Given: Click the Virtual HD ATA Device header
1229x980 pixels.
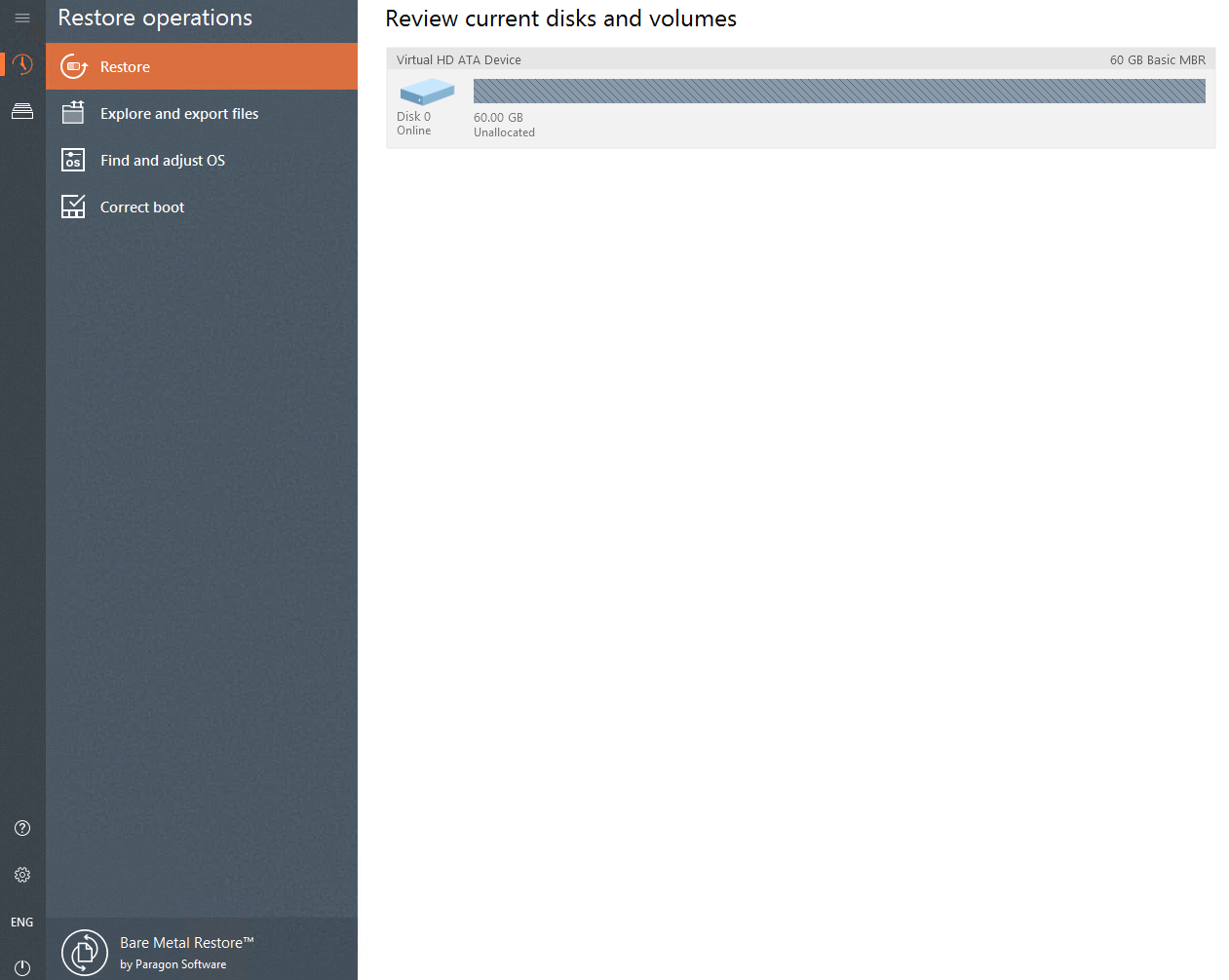Looking at the screenshot, I should click(459, 60).
